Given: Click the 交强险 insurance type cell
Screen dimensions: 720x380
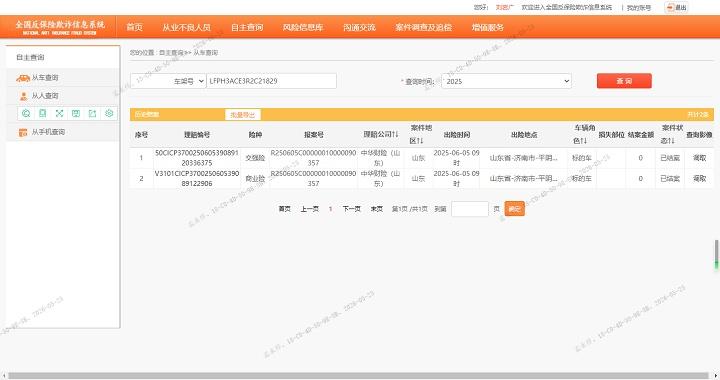Looking at the screenshot, I should pos(255,158).
